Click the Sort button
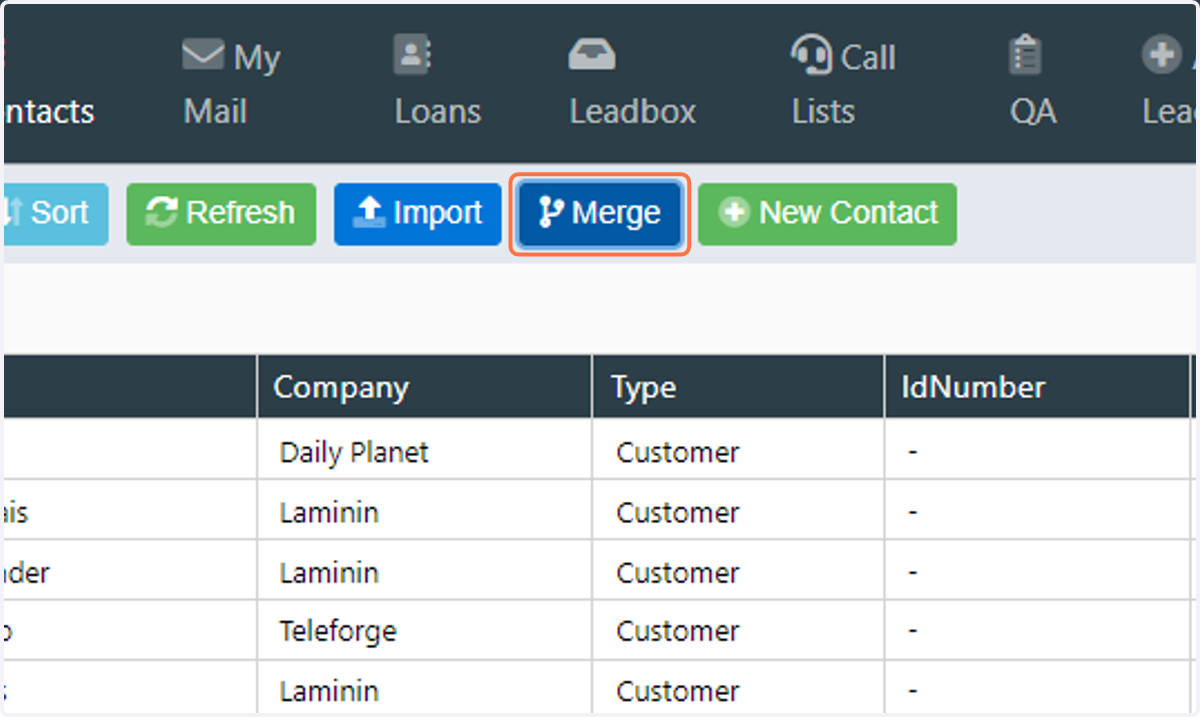The image size is (1200, 717). pos(55,213)
